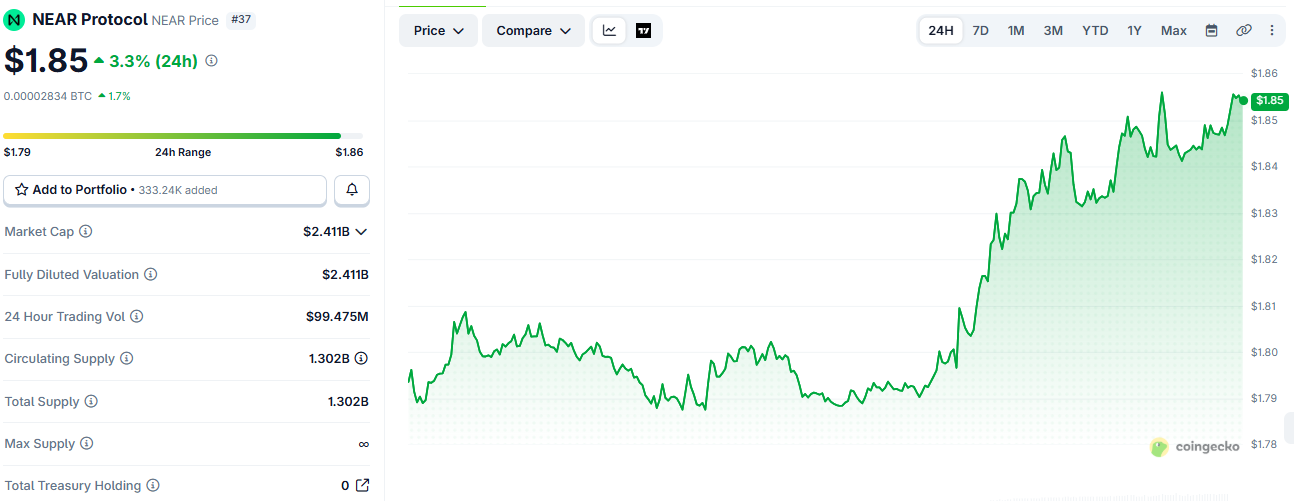Screen dimensions: 1294x501
Task: Switch chart to YTD range
Action: 1095,30
